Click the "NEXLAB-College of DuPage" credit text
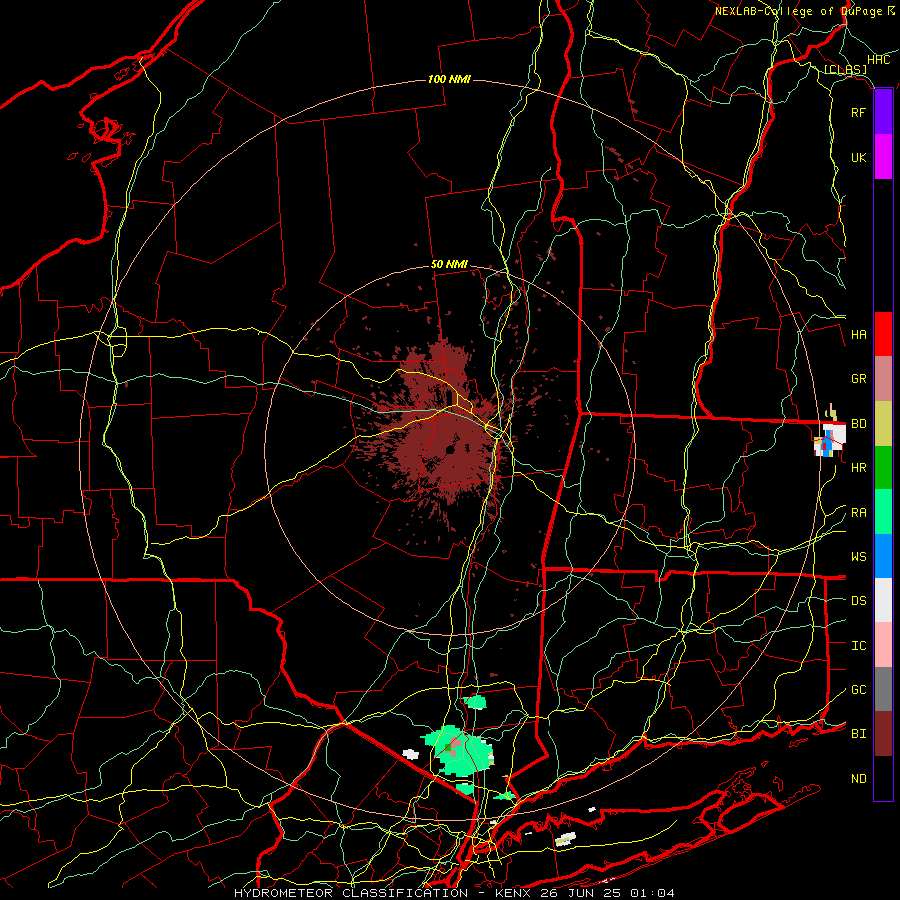This screenshot has width=900, height=900. pos(800,11)
